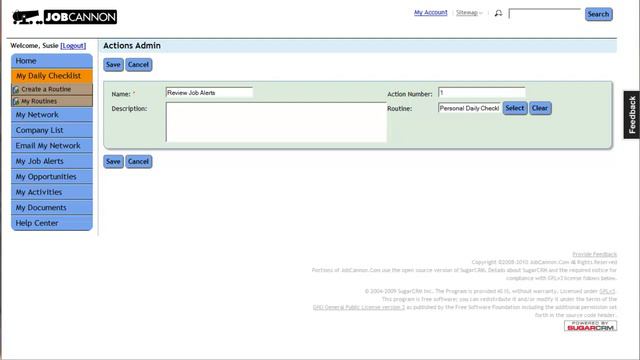This screenshot has width=640, height=360.
Task: Open My Network in sidebar
Action: click(52, 115)
